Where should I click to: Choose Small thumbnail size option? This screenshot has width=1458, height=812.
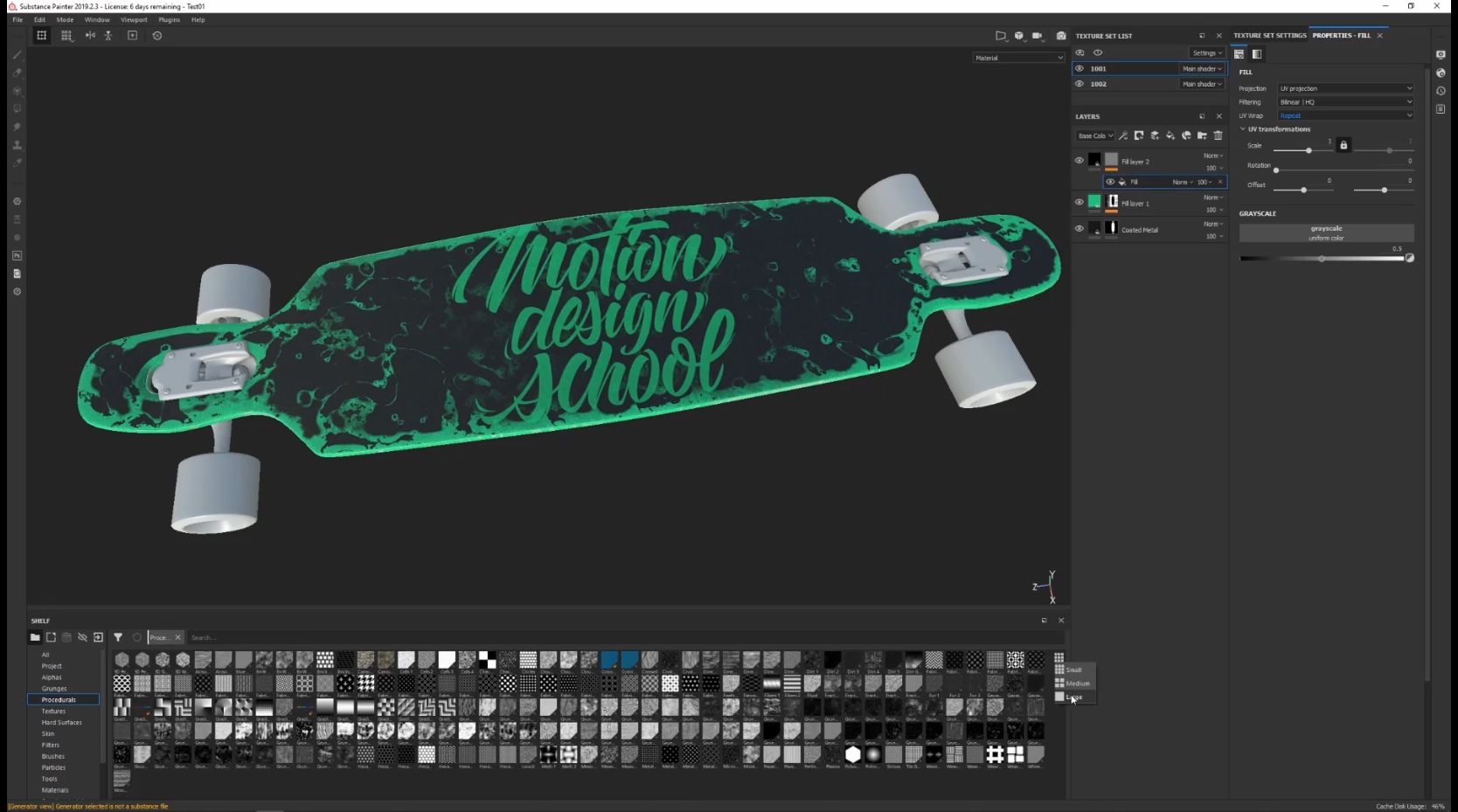coord(1075,670)
